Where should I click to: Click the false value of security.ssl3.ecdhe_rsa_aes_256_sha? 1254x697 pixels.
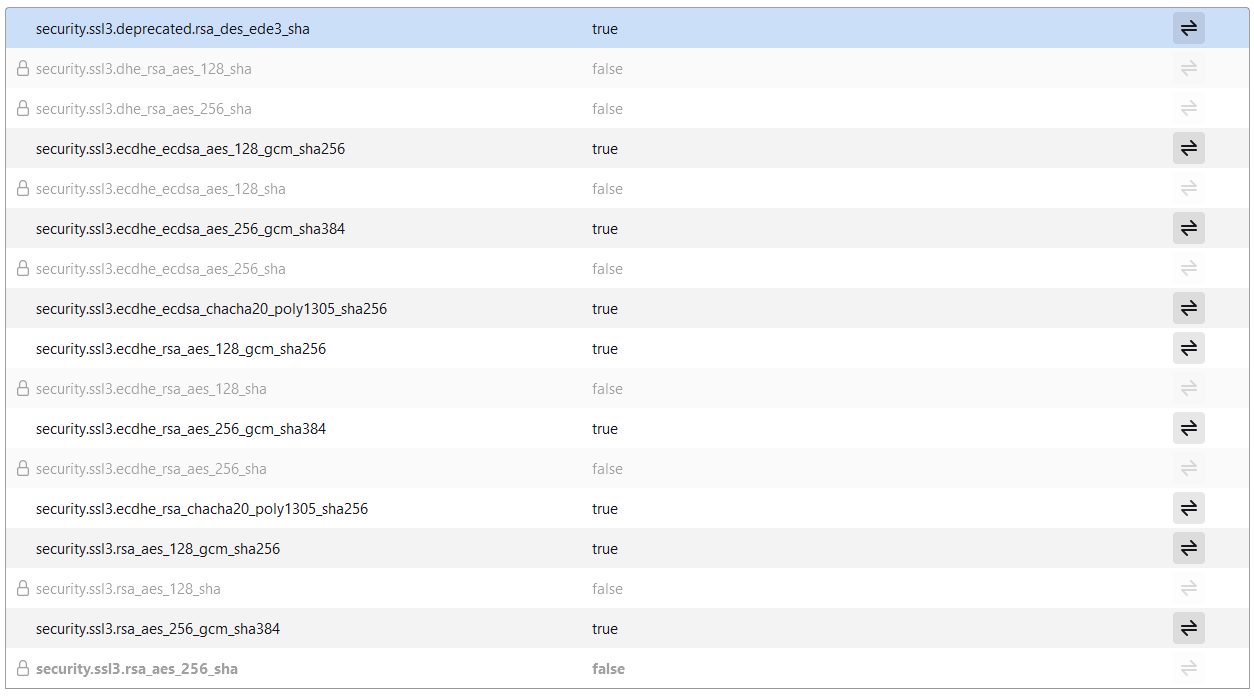(607, 469)
